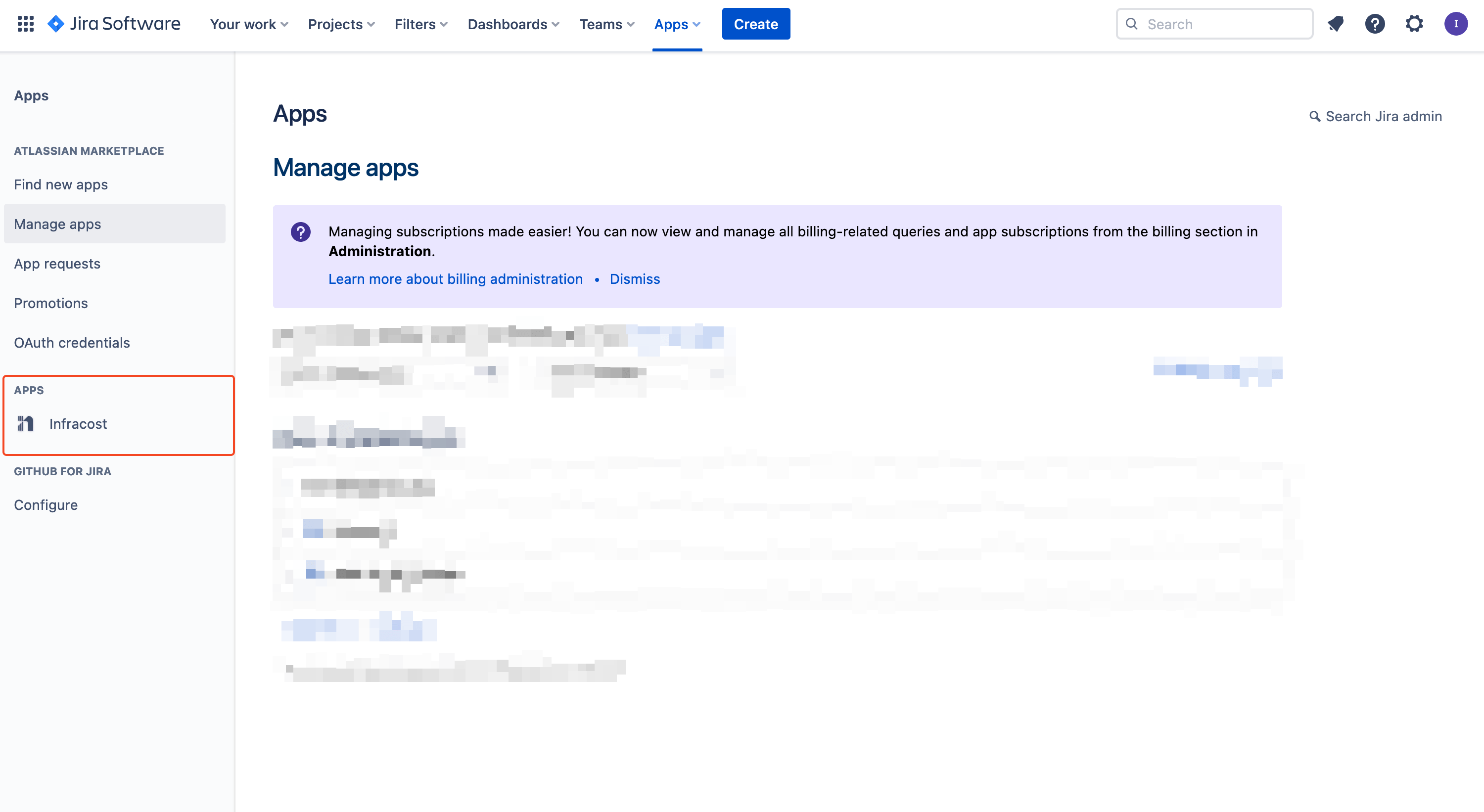Open the notifications bell icon

point(1336,24)
